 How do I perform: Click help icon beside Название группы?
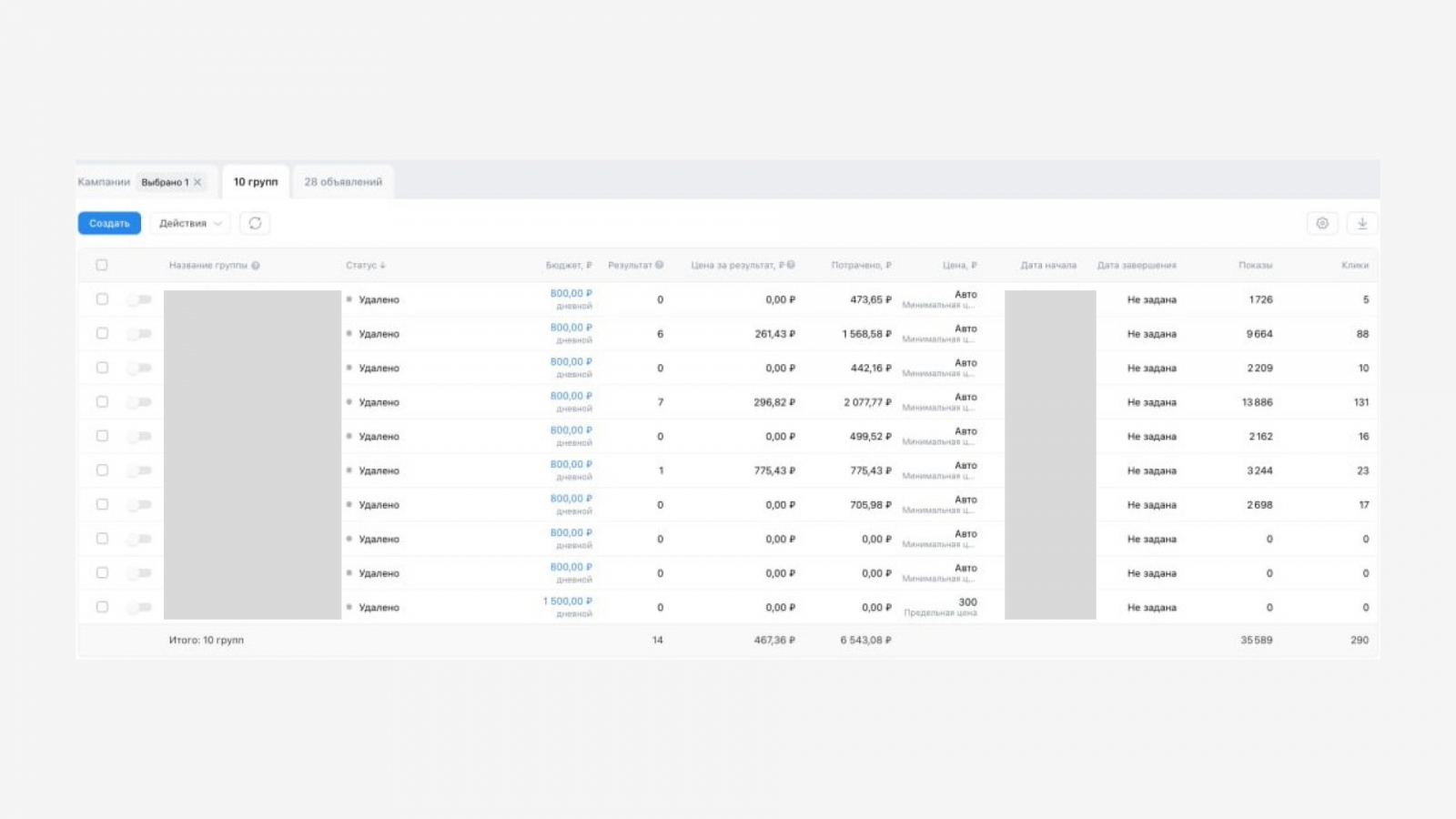(x=256, y=266)
